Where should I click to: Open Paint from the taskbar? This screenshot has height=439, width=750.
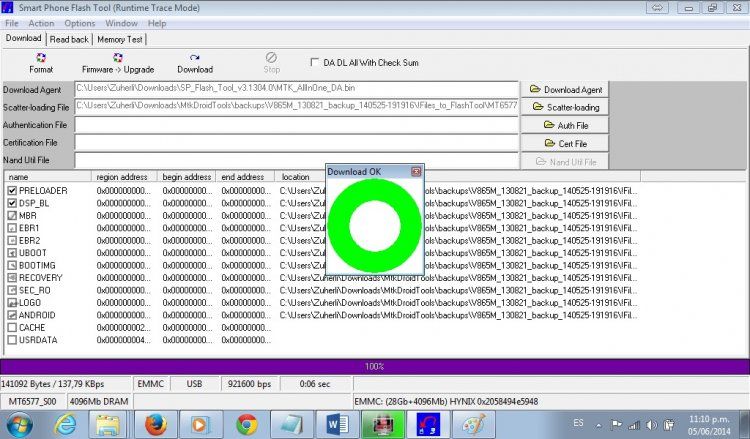[x=474, y=424]
